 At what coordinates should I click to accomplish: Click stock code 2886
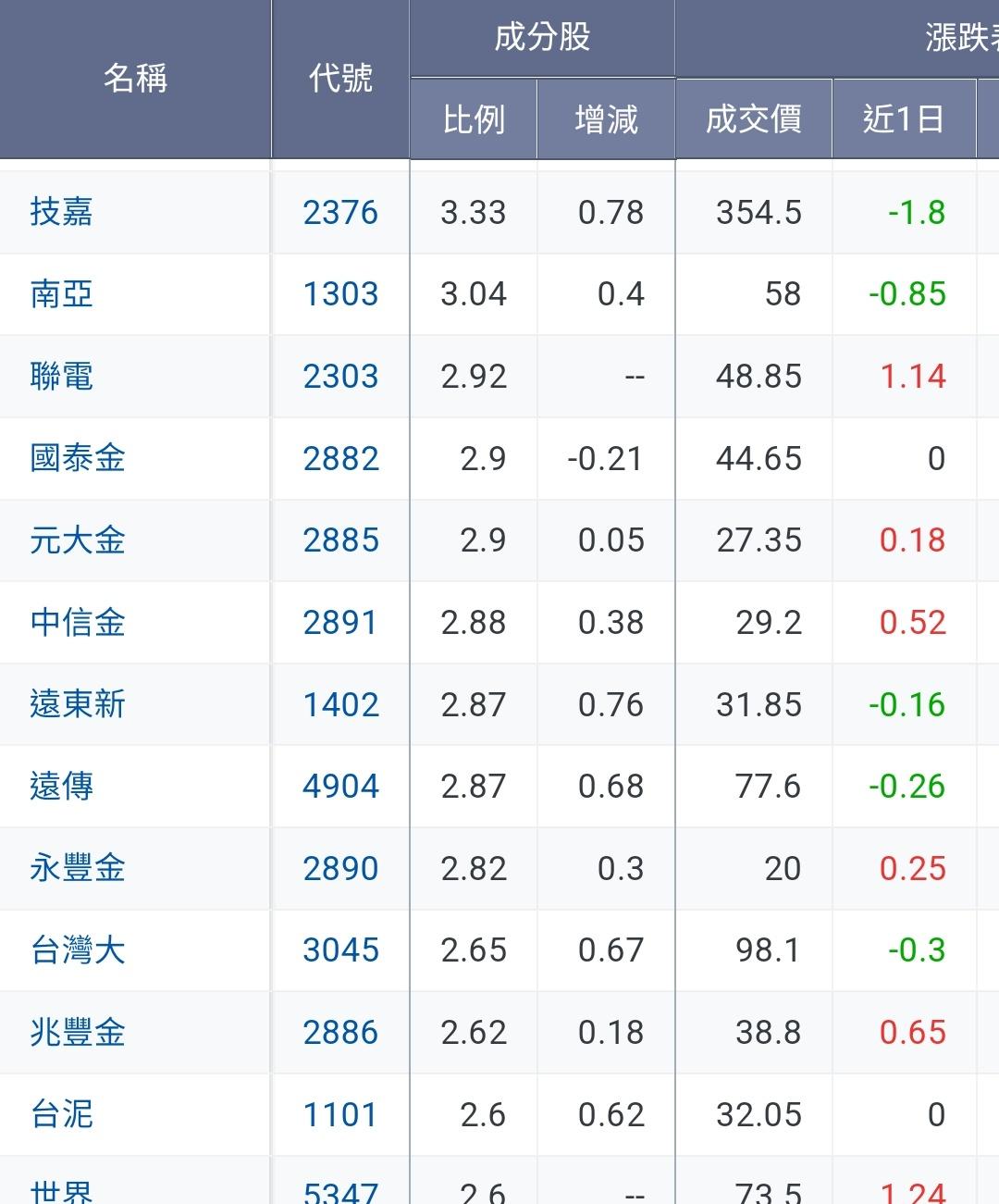[x=340, y=1033]
